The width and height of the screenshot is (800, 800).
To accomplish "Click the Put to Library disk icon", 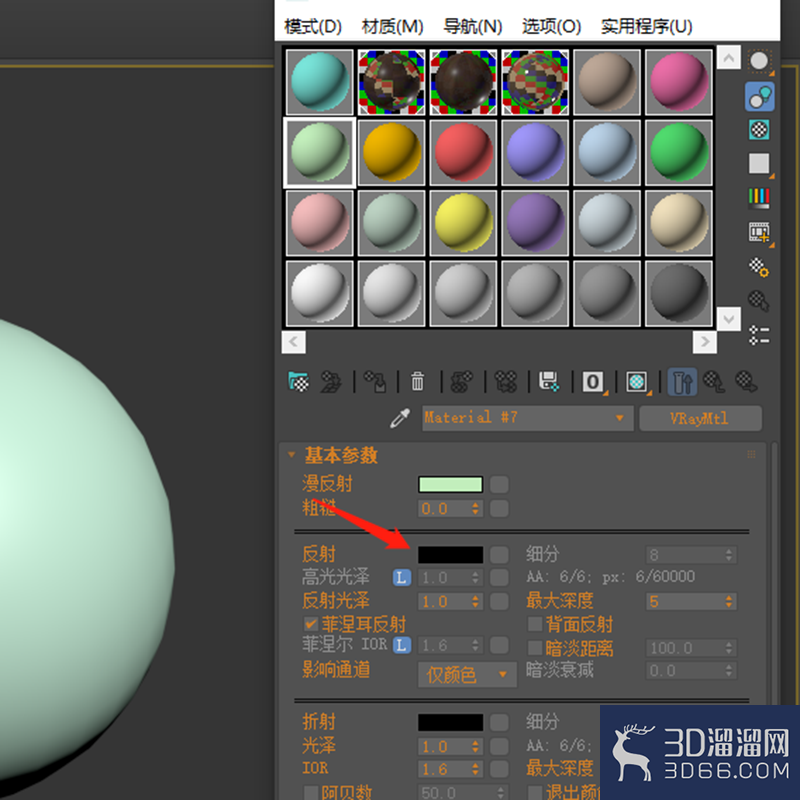I will pyautogui.click(x=549, y=382).
